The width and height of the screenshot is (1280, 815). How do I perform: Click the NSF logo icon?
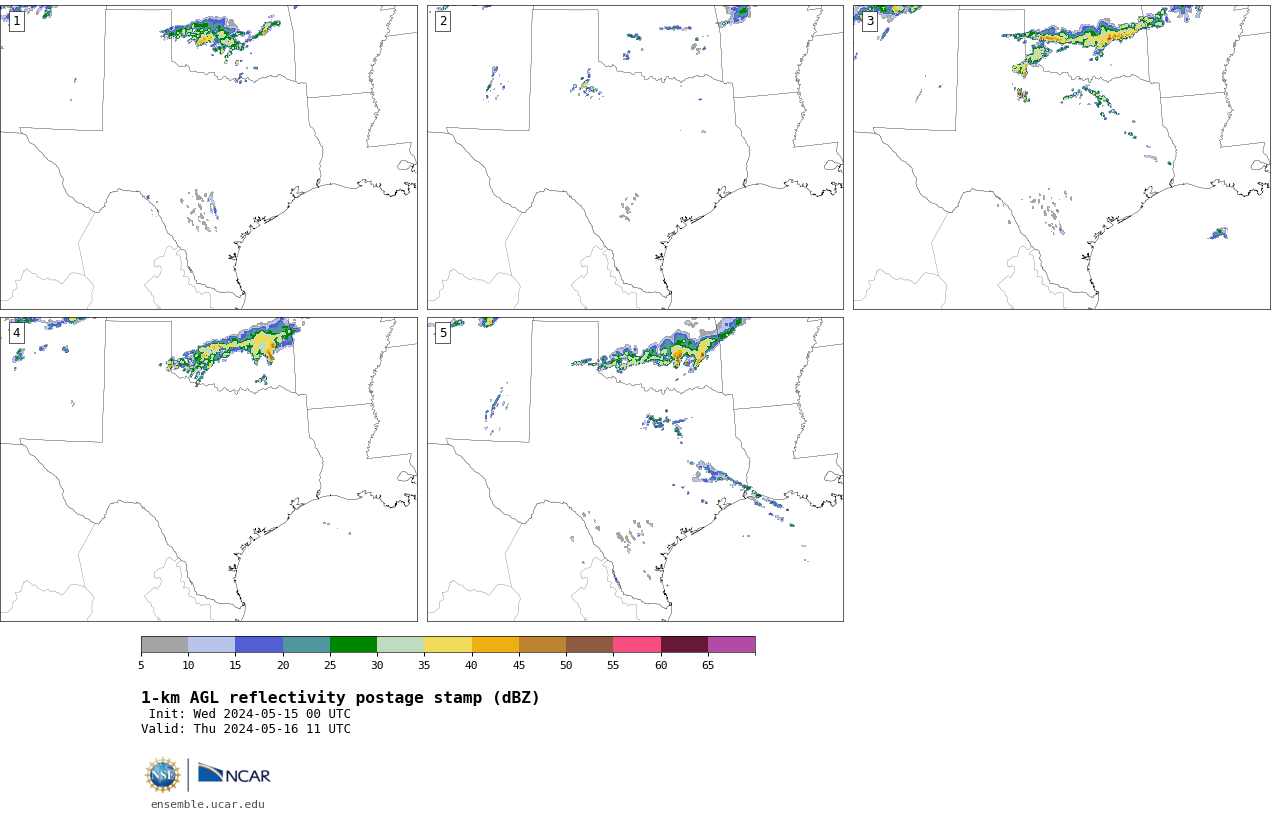click(163, 775)
